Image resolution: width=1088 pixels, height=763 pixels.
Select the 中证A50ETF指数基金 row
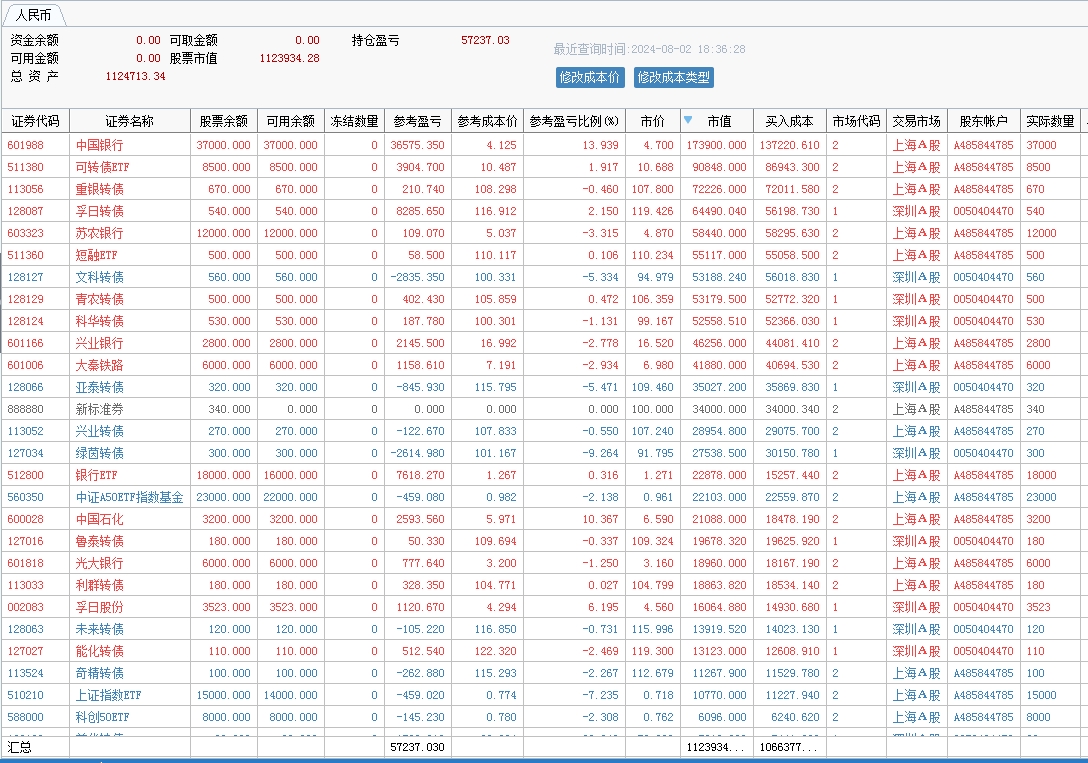pos(129,497)
